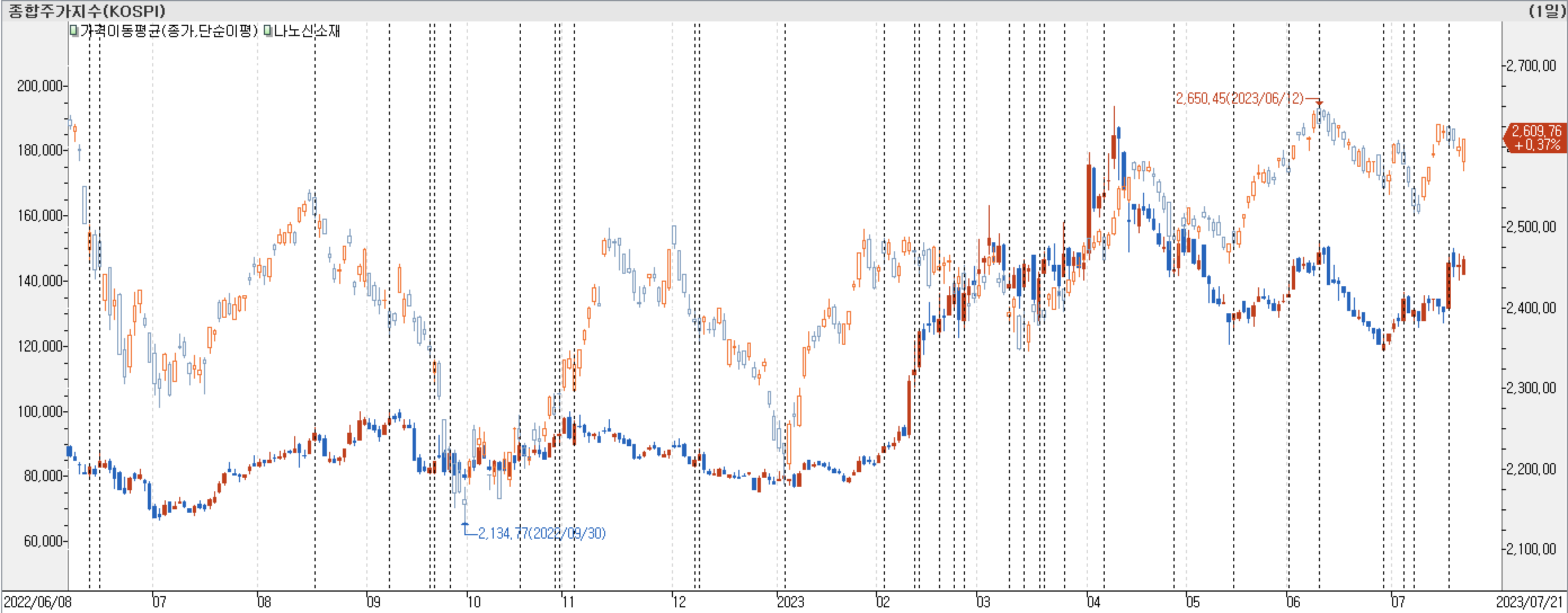Click the (1일) period indicator
Image resolution: width=1568 pixels, height=613 pixels.
click(x=1545, y=10)
